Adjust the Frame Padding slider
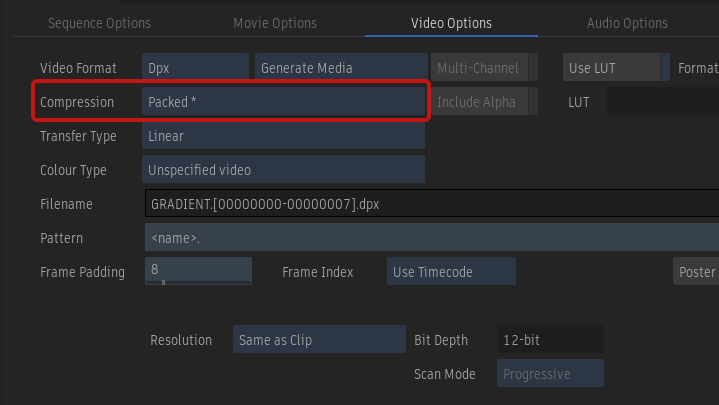The image size is (719, 405). pyautogui.click(x=198, y=271)
